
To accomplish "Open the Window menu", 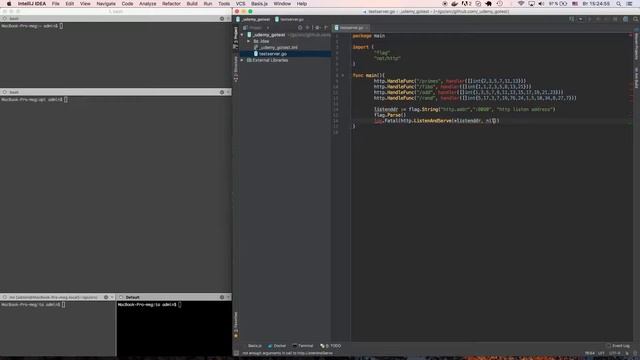I will click(282, 4).
